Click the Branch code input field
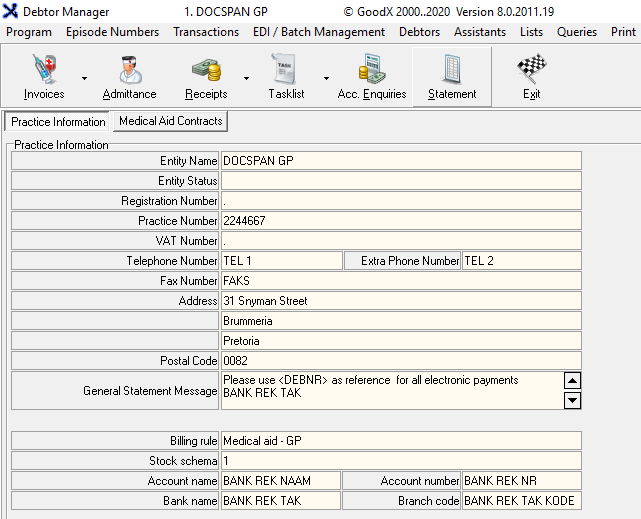Viewport: 641px width, 519px height. point(521,501)
